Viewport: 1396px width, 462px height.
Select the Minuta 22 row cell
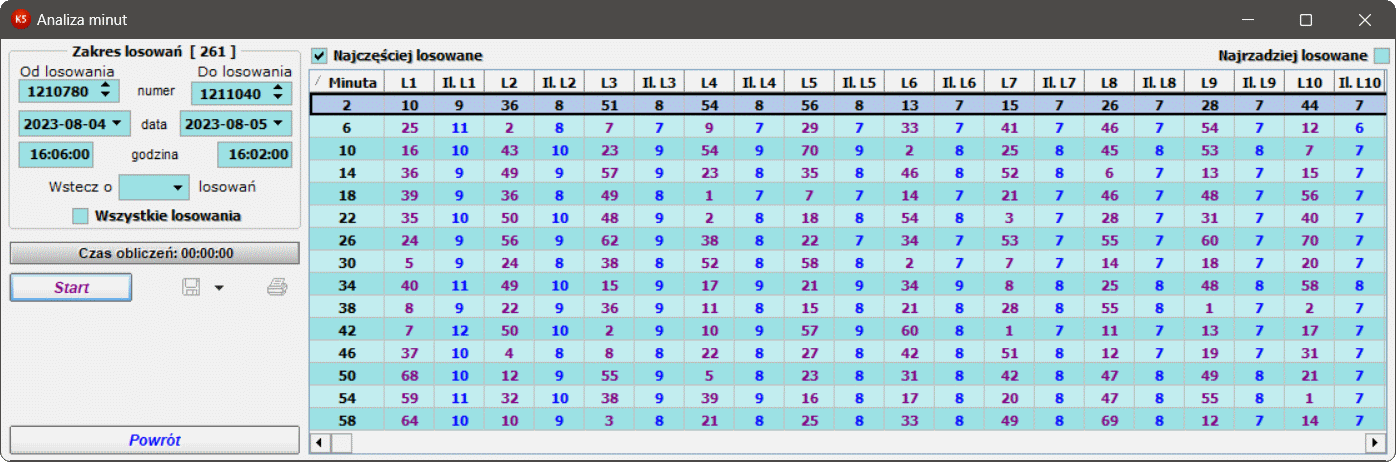pyautogui.click(x=346, y=217)
